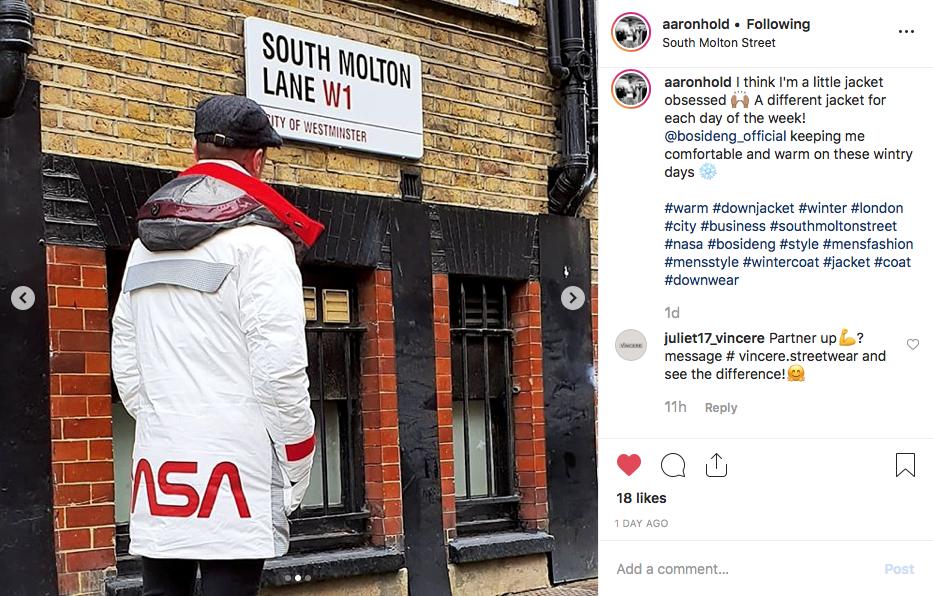This screenshot has width=933, height=596.
Task: Open the South Molton Street location
Action: point(719,43)
